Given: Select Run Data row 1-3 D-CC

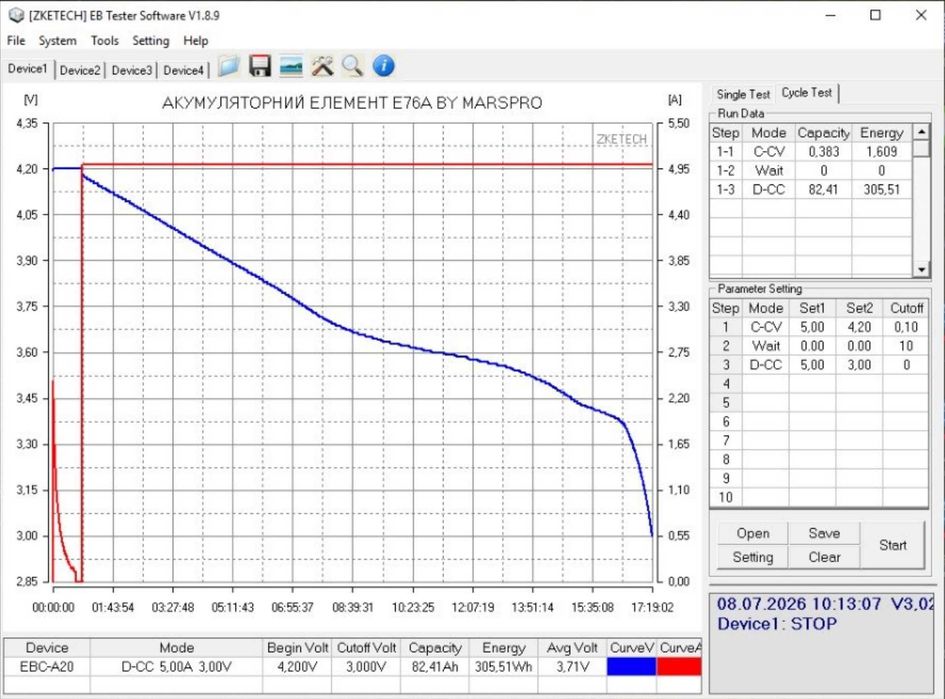Looking at the screenshot, I should [811, 189].
